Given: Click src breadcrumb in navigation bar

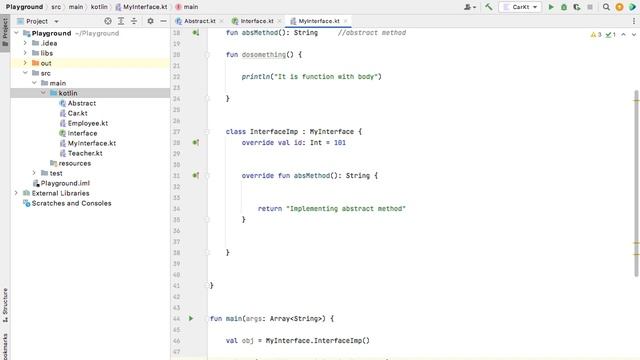Looking at the screenshot, I should click(x=56, y=7).
